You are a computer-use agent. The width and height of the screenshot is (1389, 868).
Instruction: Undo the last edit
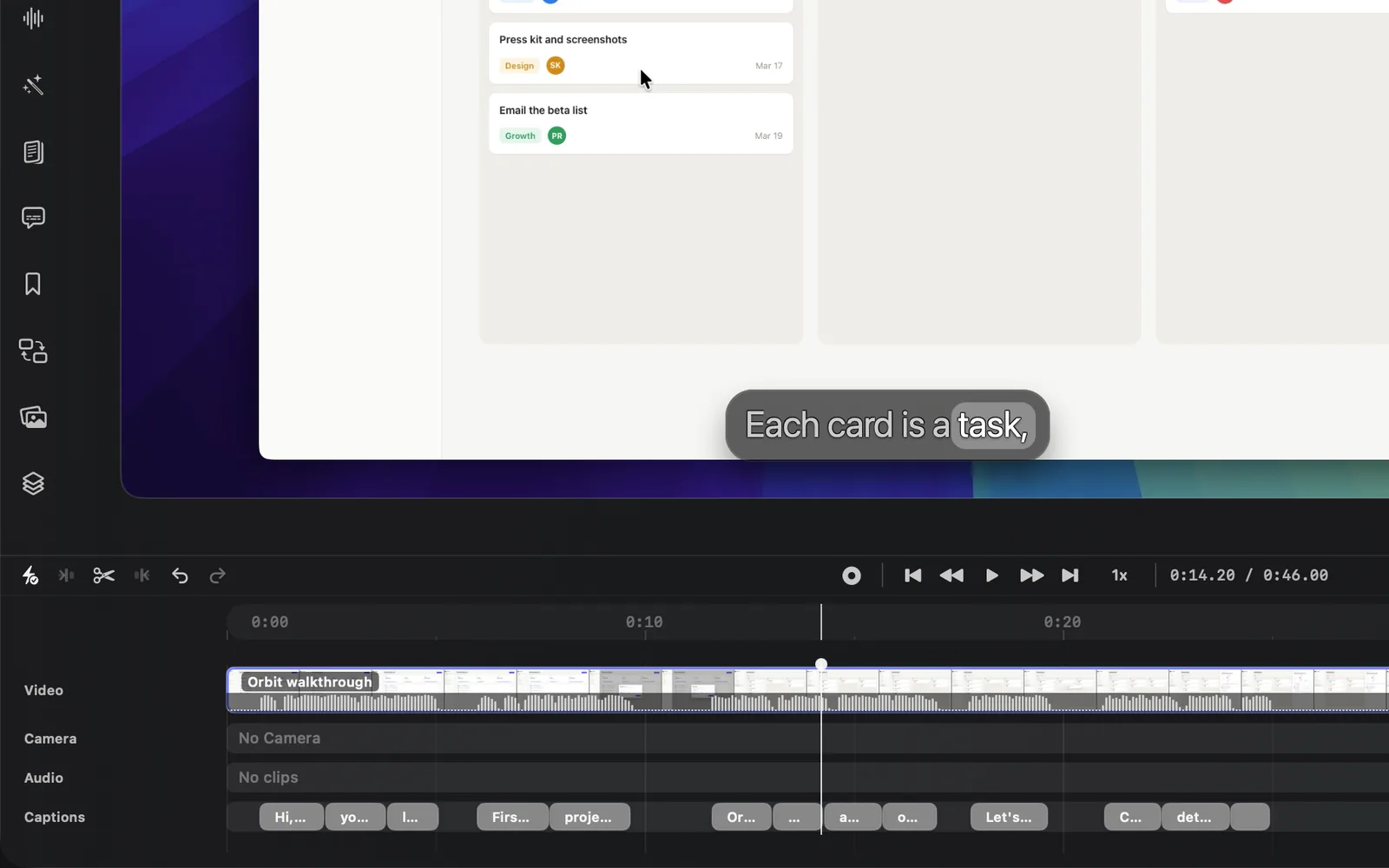tap(180, 575)
